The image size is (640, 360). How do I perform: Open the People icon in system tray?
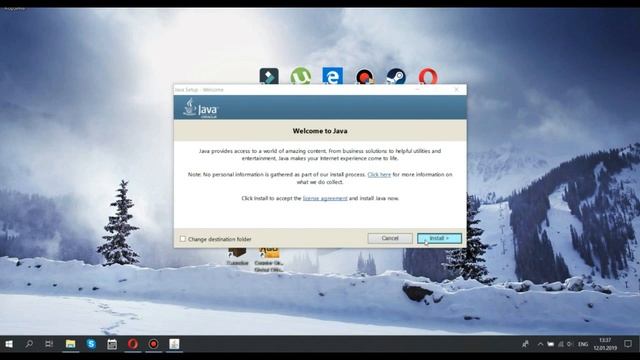pyautogui.click(x=525, y=344)
